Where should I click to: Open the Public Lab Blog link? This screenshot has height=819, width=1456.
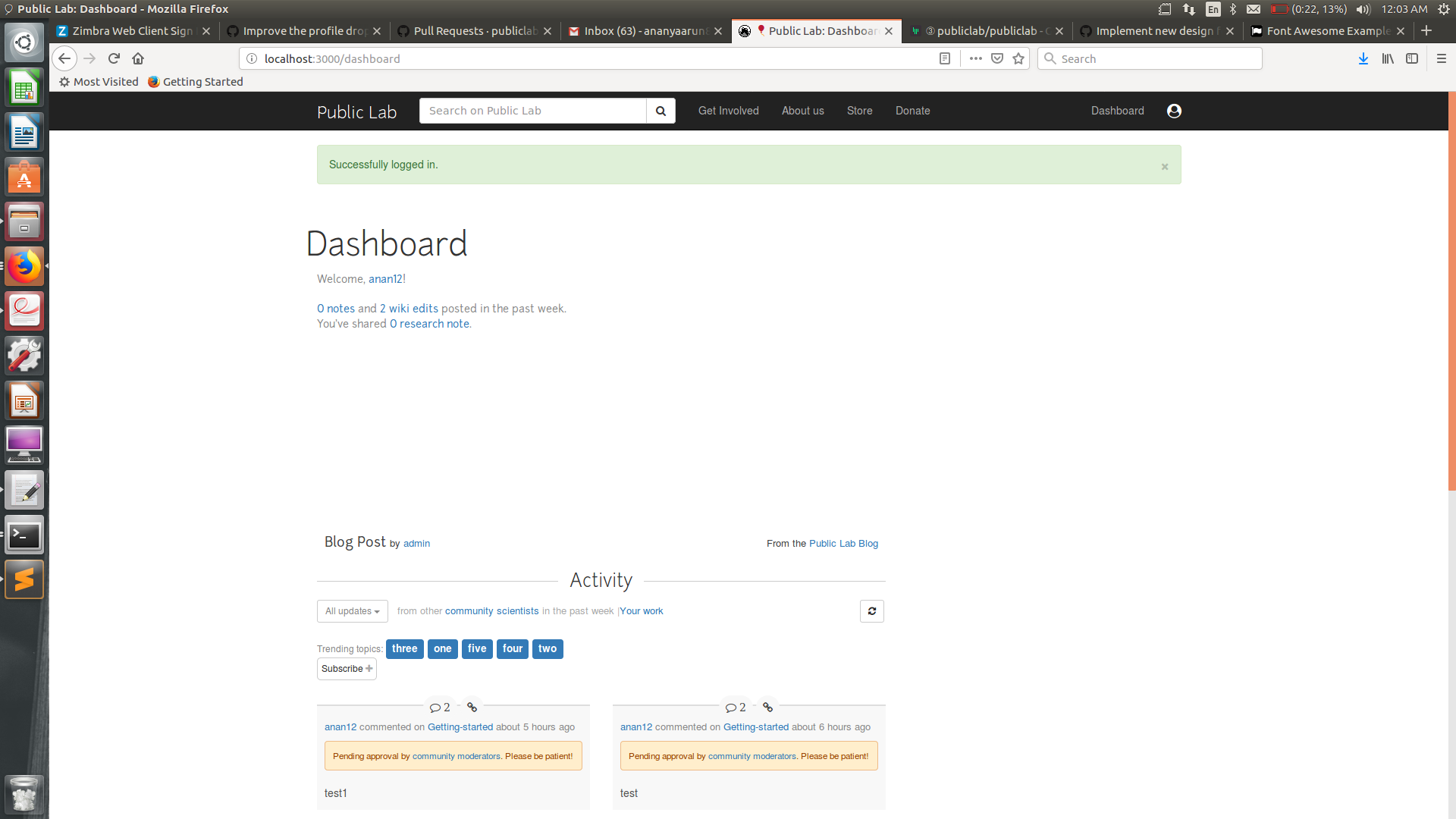coord(843,544)
